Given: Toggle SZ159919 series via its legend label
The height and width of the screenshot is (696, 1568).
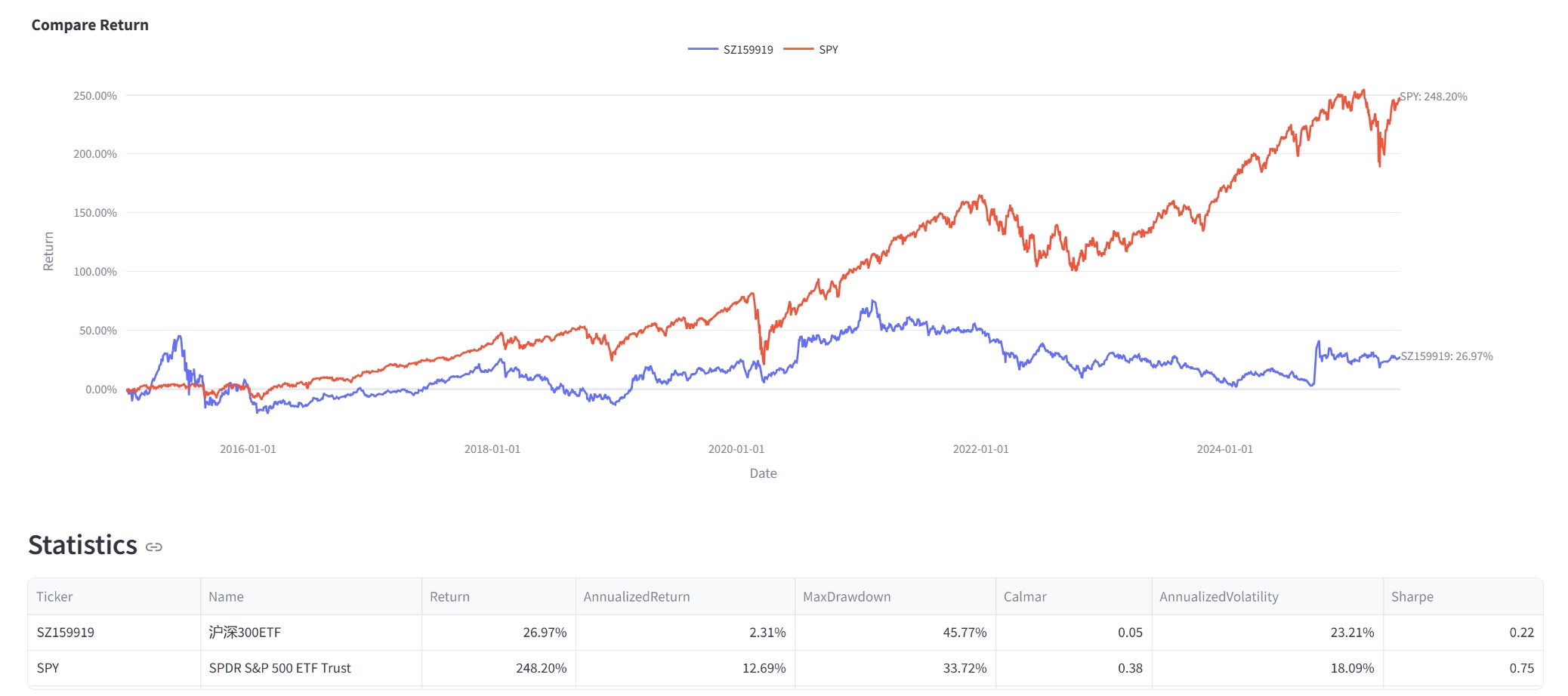Looking at the screenshot, I should (748, 50).
